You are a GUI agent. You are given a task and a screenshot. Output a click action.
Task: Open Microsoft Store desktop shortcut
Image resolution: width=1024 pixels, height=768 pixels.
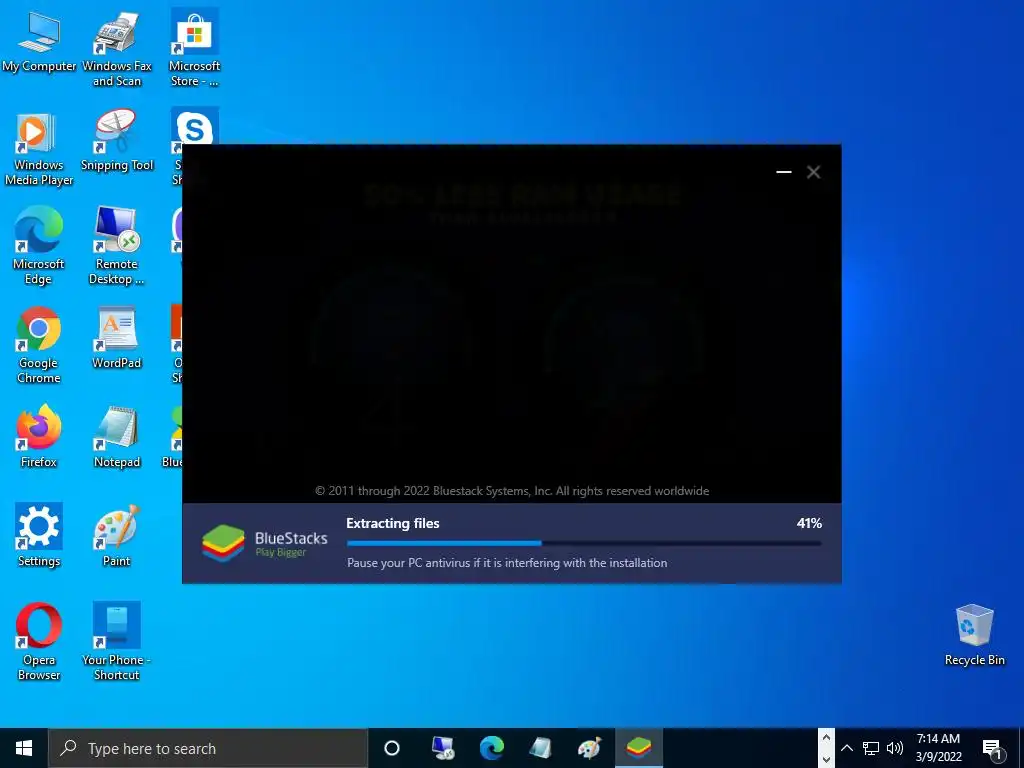(x=194, y=49)
